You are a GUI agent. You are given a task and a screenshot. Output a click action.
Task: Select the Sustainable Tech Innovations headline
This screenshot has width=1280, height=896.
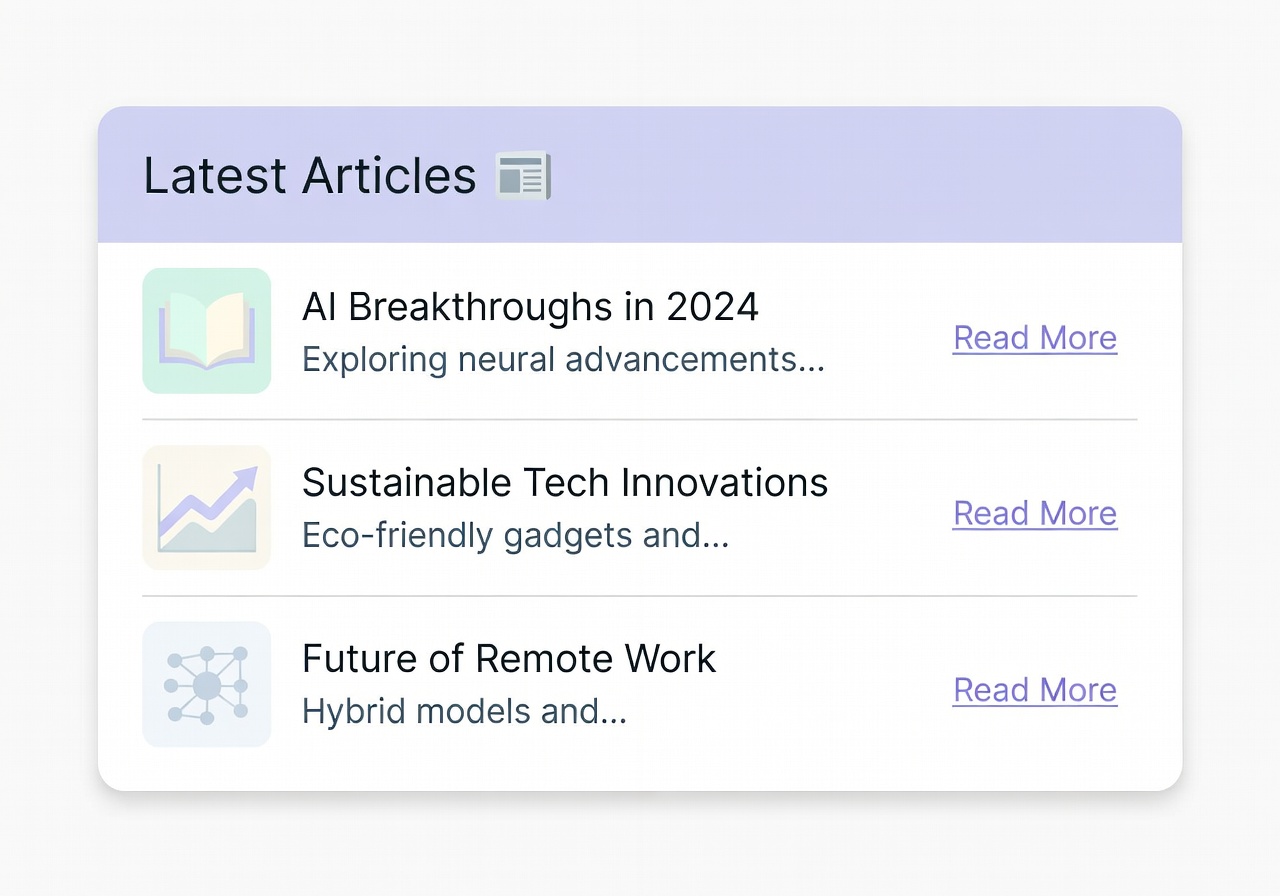point(565,482)
